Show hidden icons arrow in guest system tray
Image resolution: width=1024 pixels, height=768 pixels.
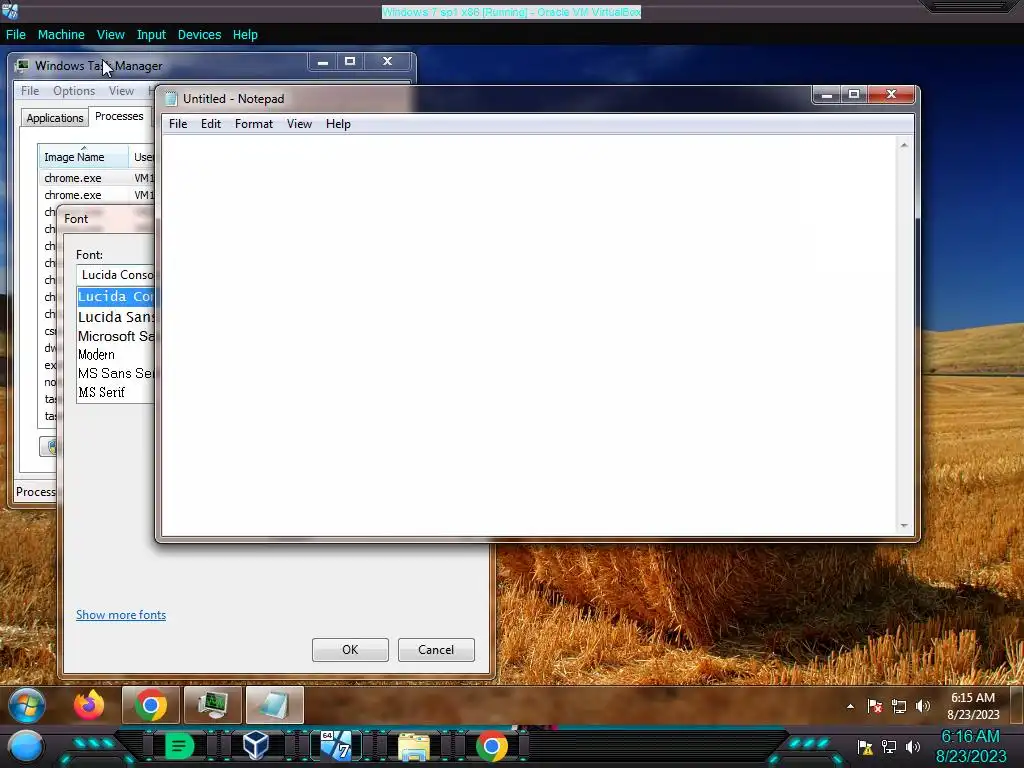pos(850,706)
